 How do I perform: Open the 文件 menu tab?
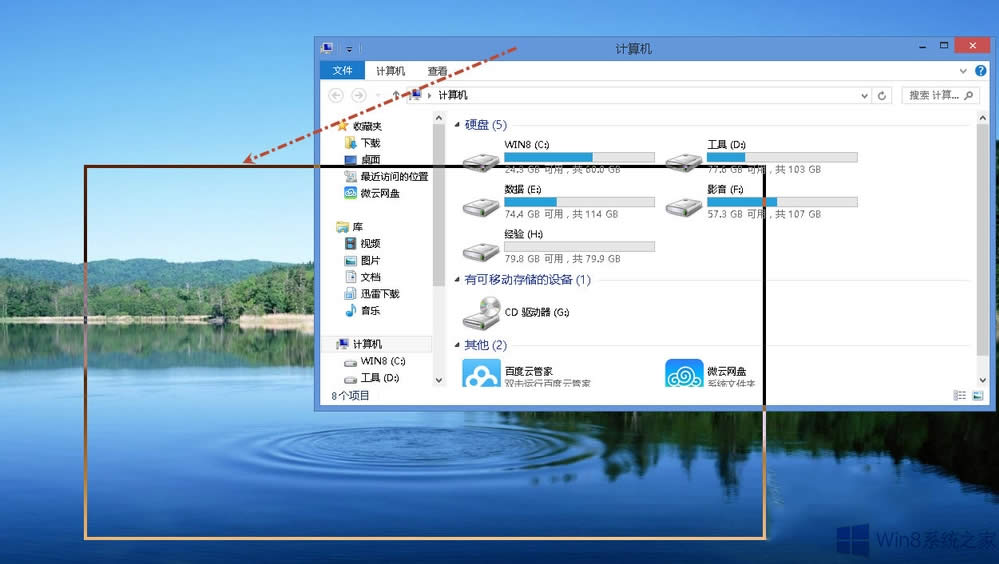point(343,71)
